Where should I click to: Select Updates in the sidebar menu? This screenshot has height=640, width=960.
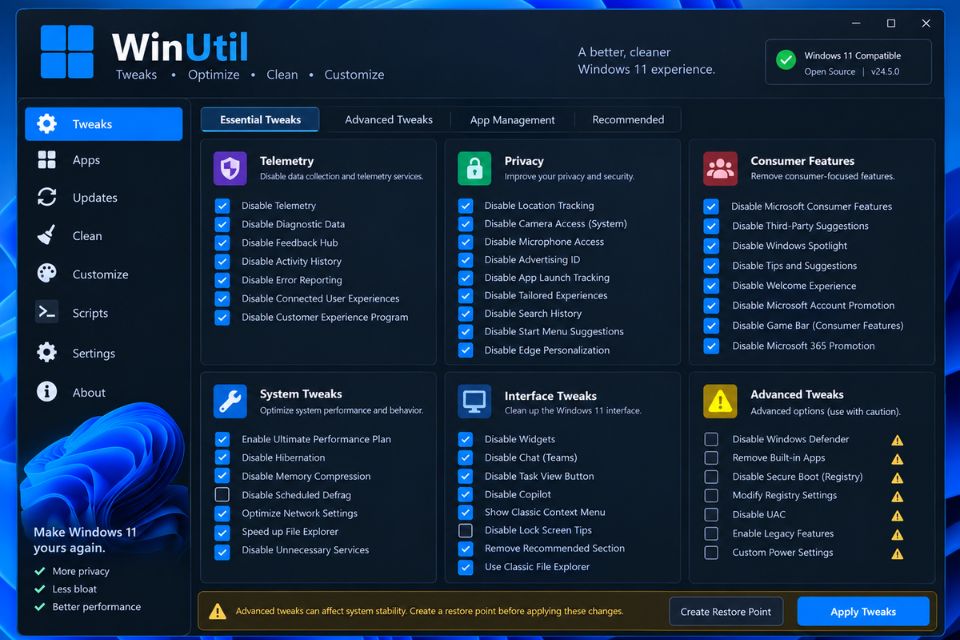(103, 197)
